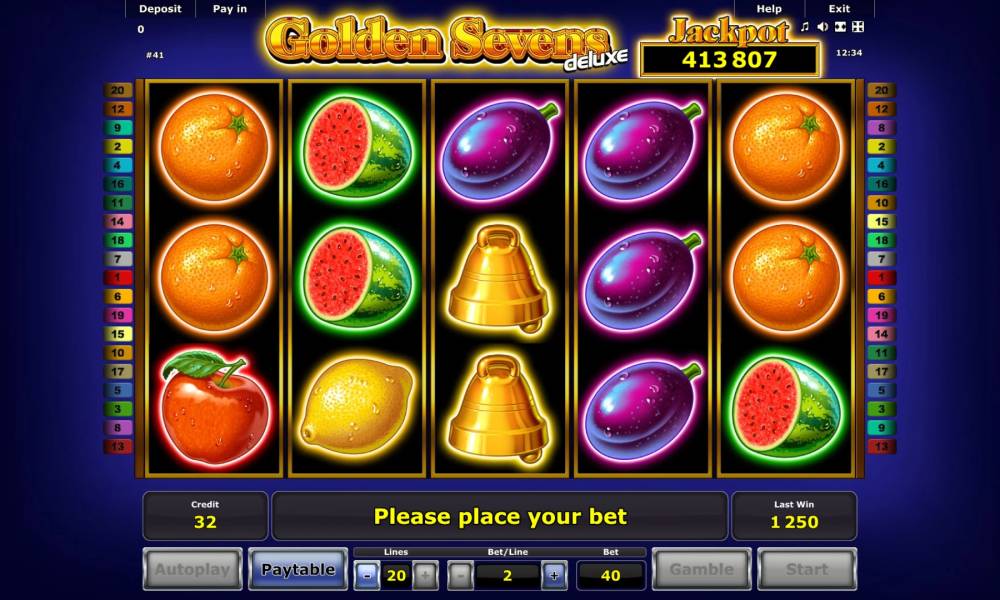Decrease Bet/Line with minus button

[460, 575]
